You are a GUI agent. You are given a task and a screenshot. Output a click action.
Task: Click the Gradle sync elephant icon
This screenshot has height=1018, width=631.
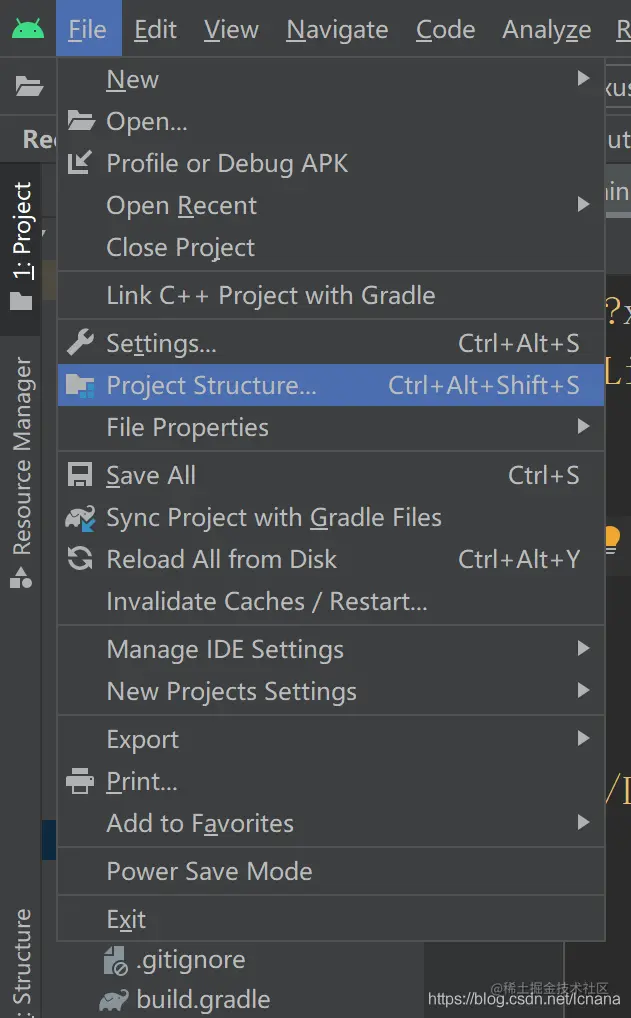(80, 518)
